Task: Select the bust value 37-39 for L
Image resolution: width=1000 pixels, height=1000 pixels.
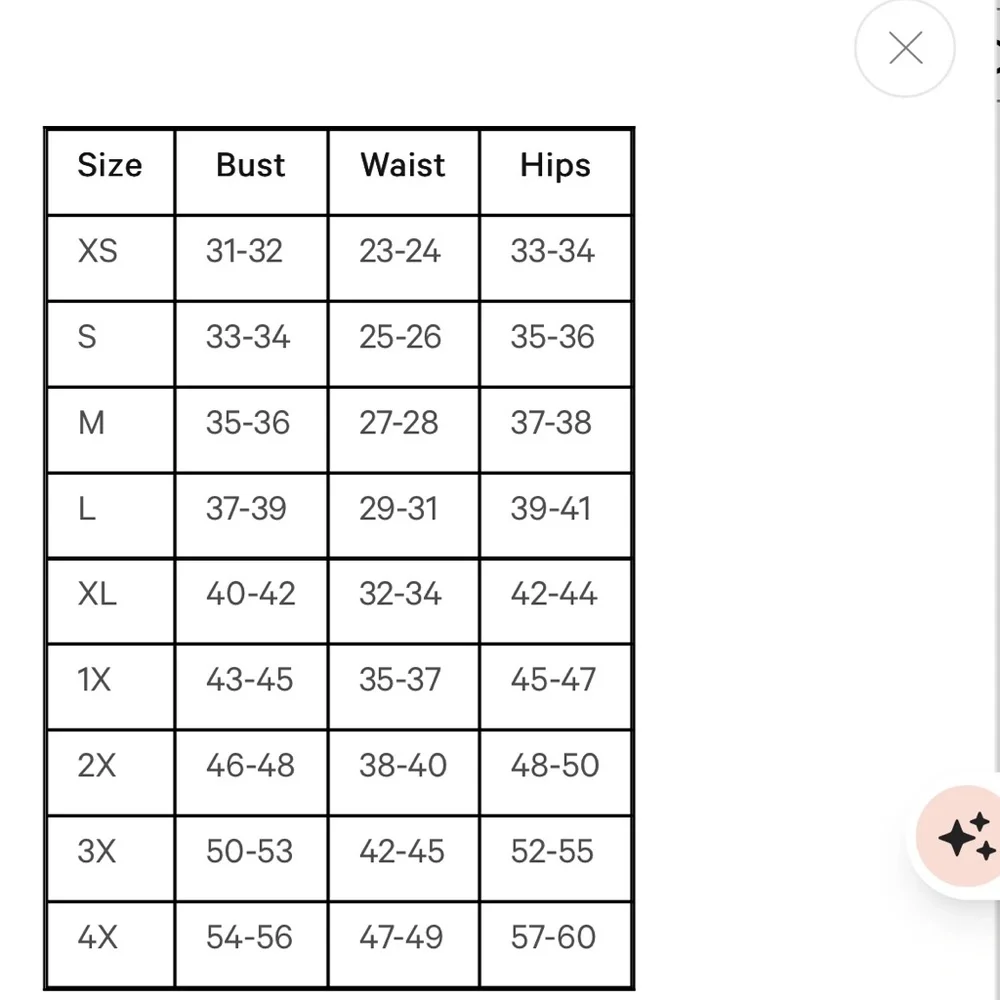Action: pyautogui.click(x=246, y=509)
